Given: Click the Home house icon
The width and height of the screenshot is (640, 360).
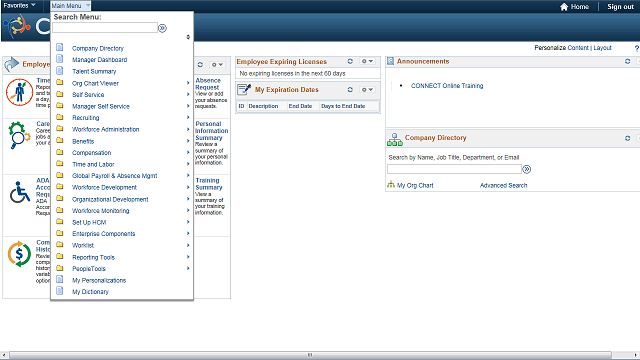Looking at the screenshot, I should pos(564,7).
